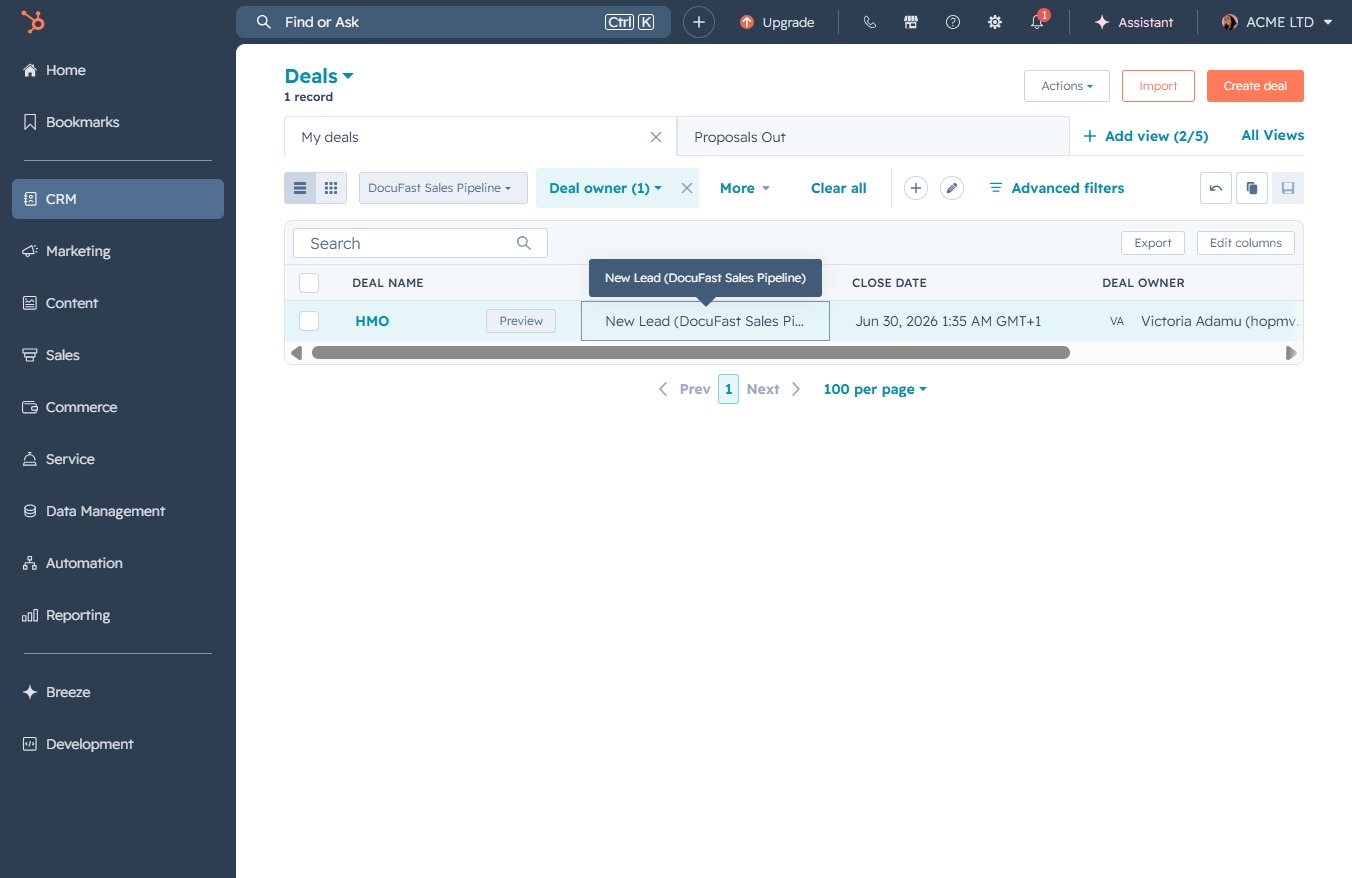Screen dimensions: 1352x878
Task: Open the create new plus icon in top bar
Action: point(699,22)
